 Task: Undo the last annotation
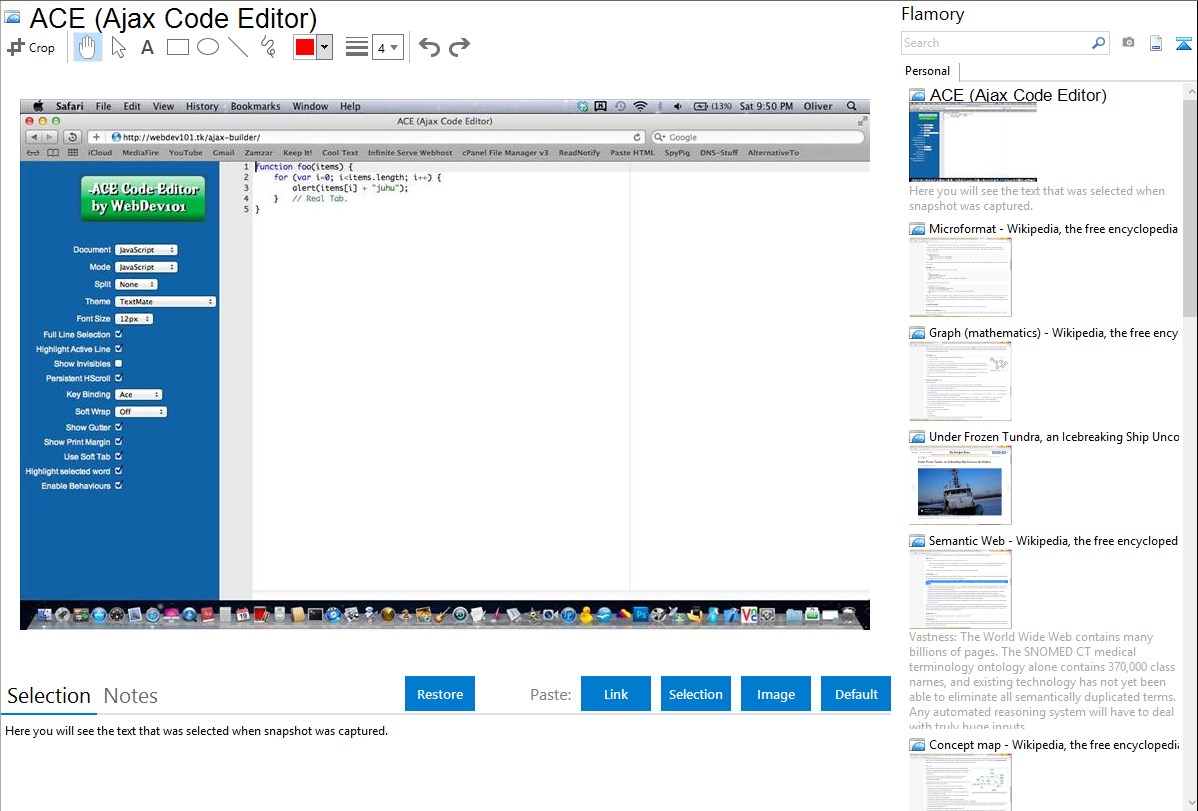429,47
